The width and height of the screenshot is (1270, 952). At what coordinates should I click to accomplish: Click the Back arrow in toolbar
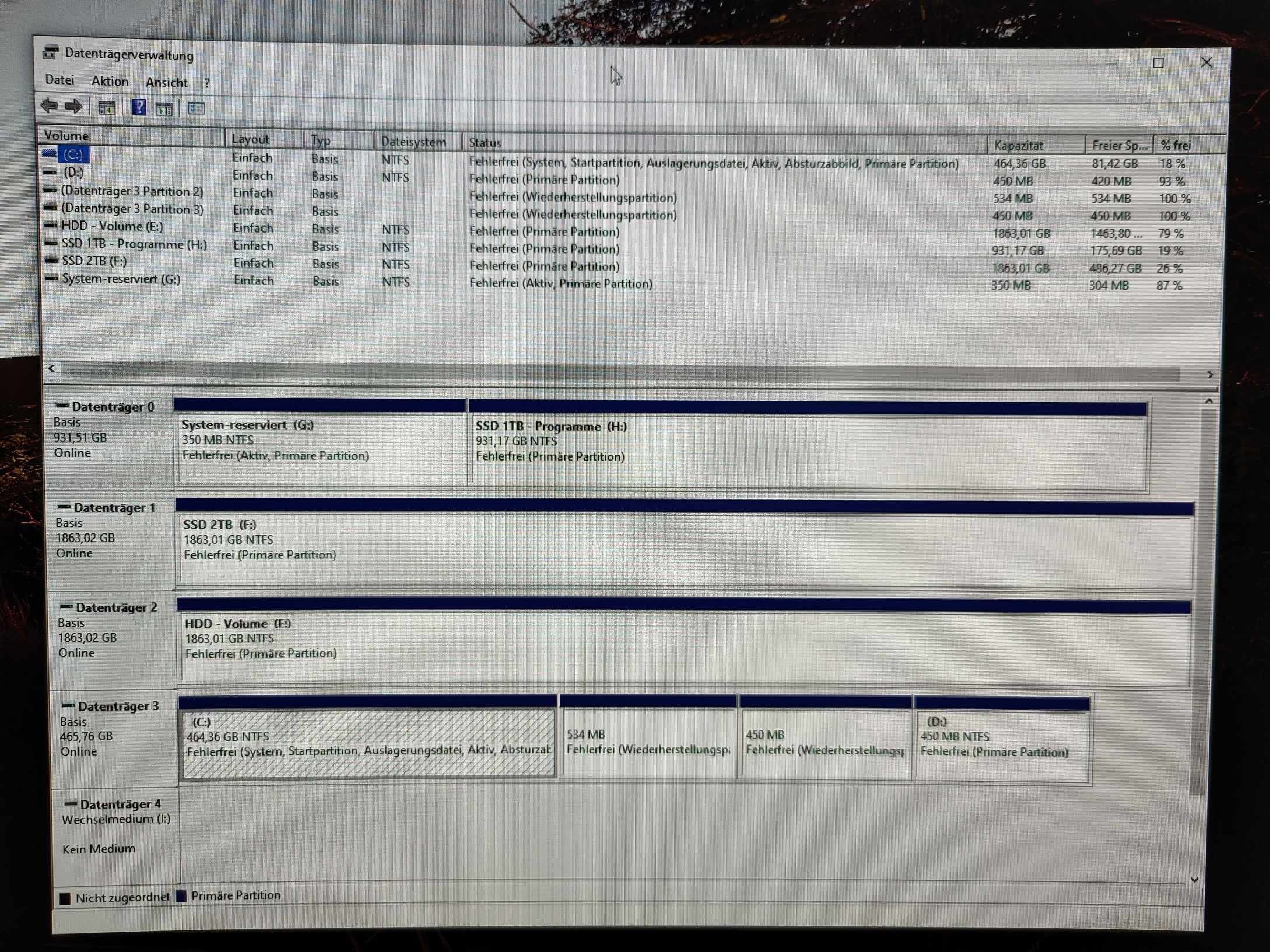point(49,106)
